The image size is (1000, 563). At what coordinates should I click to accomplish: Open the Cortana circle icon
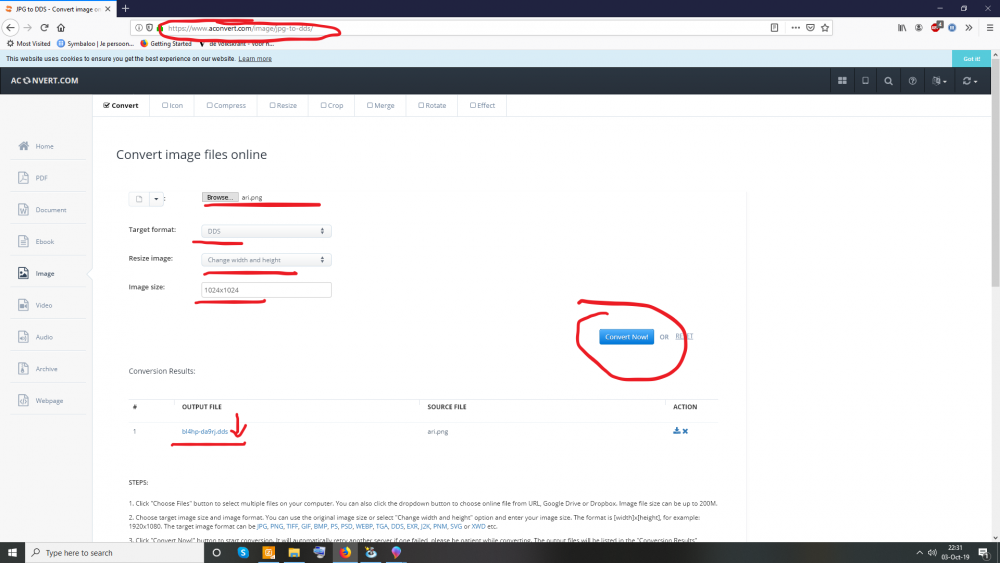point(217,553)
